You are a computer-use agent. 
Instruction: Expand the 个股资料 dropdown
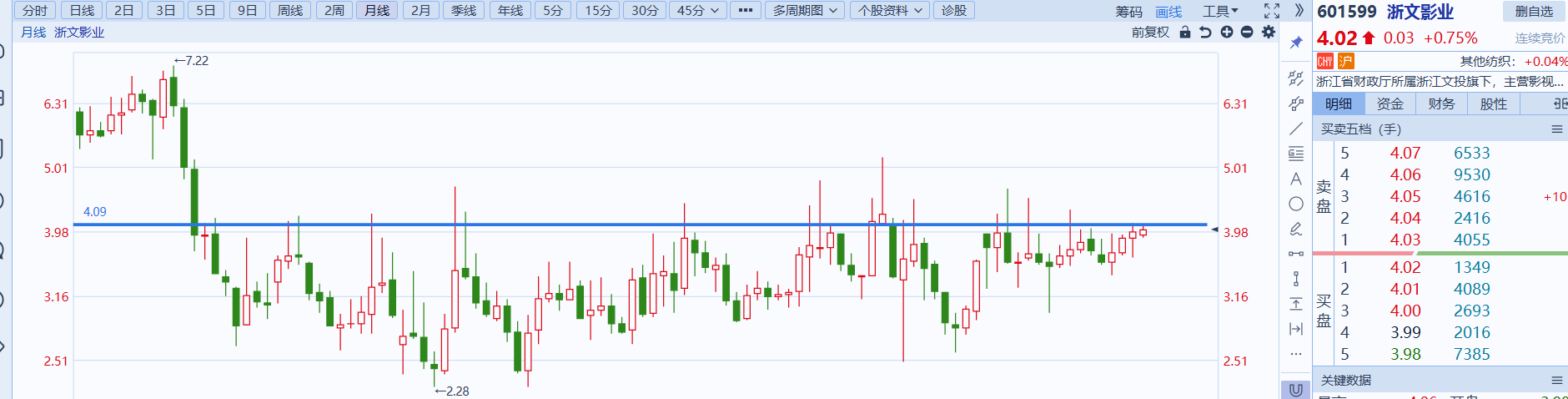pos(890,10)
